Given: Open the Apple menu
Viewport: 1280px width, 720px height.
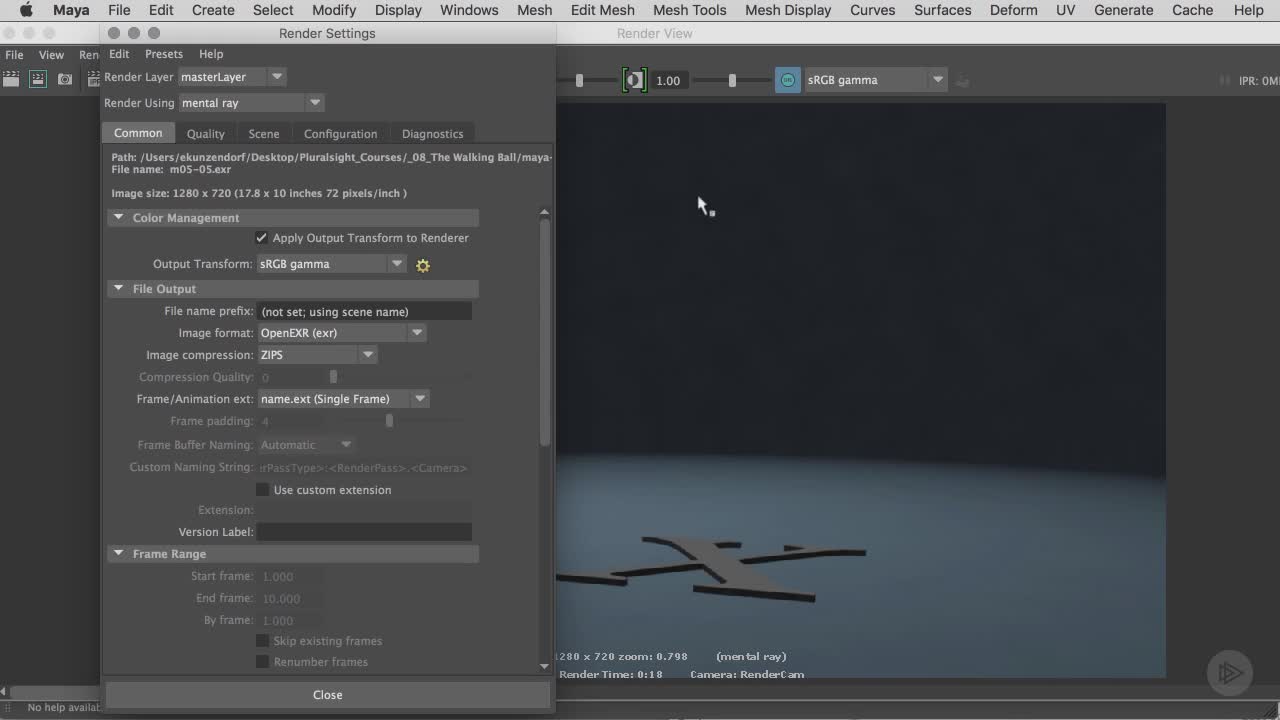Looking at the screenshot, I should tap(26, 10).
